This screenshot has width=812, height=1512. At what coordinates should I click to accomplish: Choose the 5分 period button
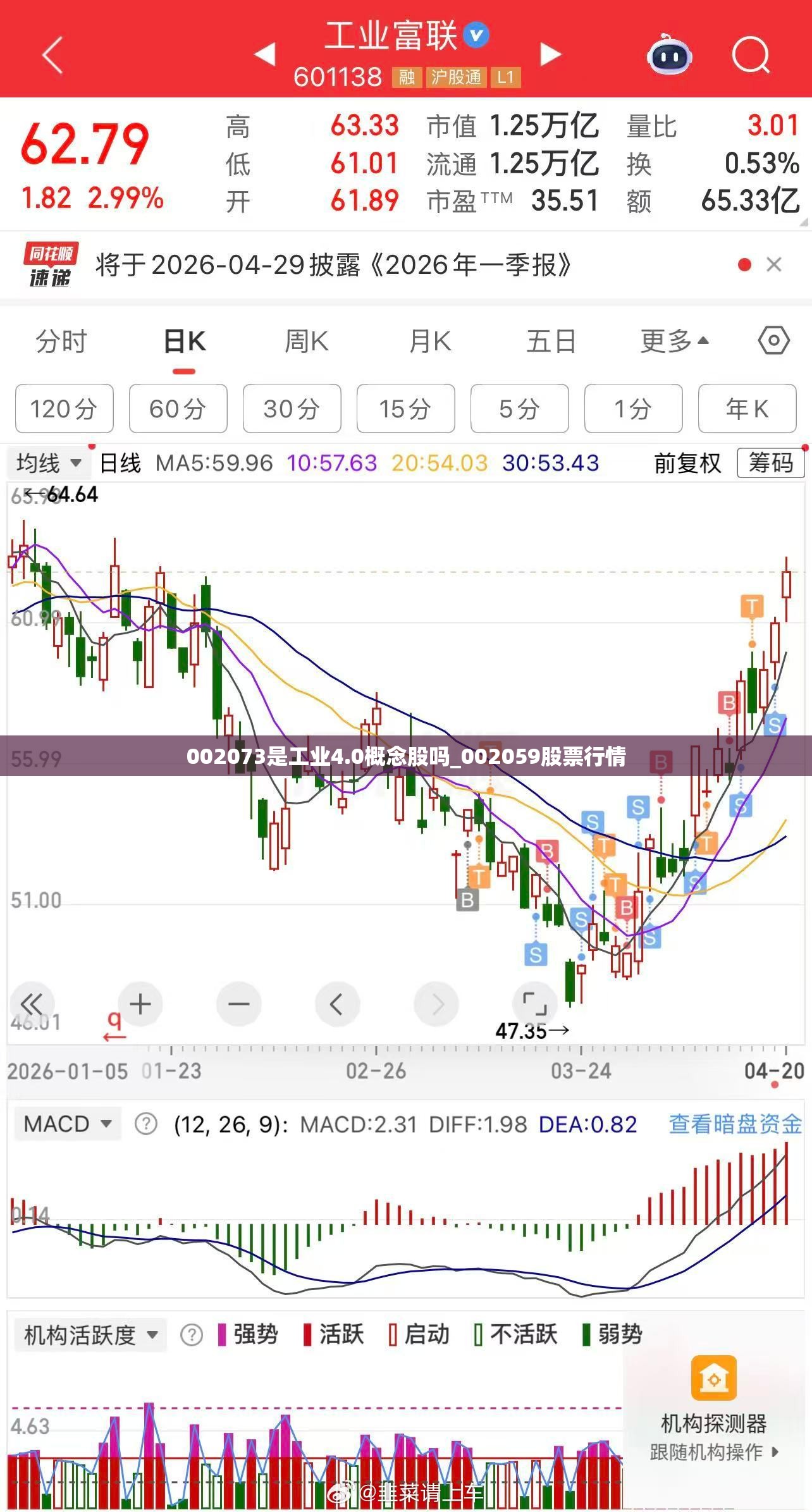tap(519, 409)
